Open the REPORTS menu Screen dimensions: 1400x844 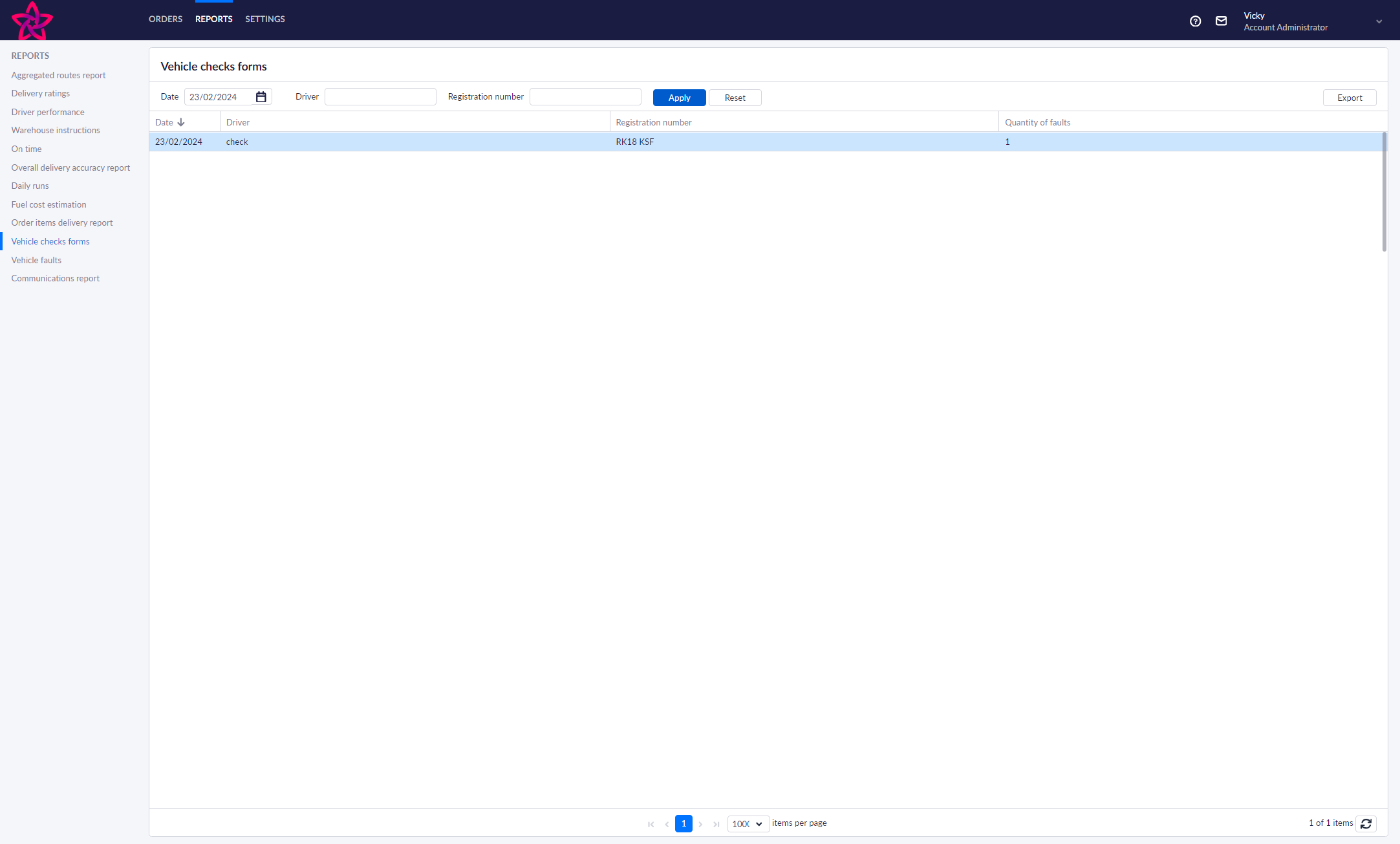(214, 19)
